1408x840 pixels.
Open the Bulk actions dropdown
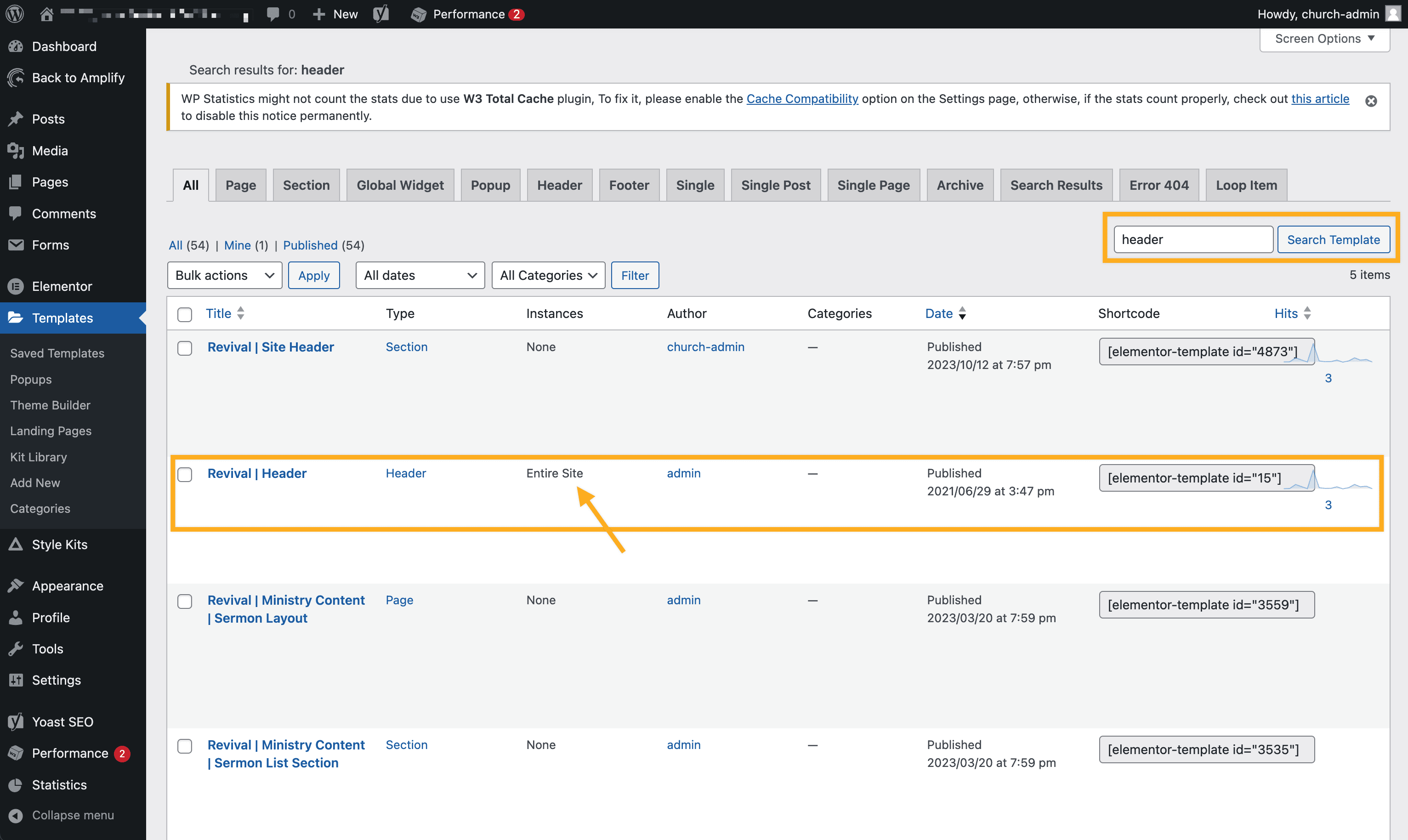[224, 275]
